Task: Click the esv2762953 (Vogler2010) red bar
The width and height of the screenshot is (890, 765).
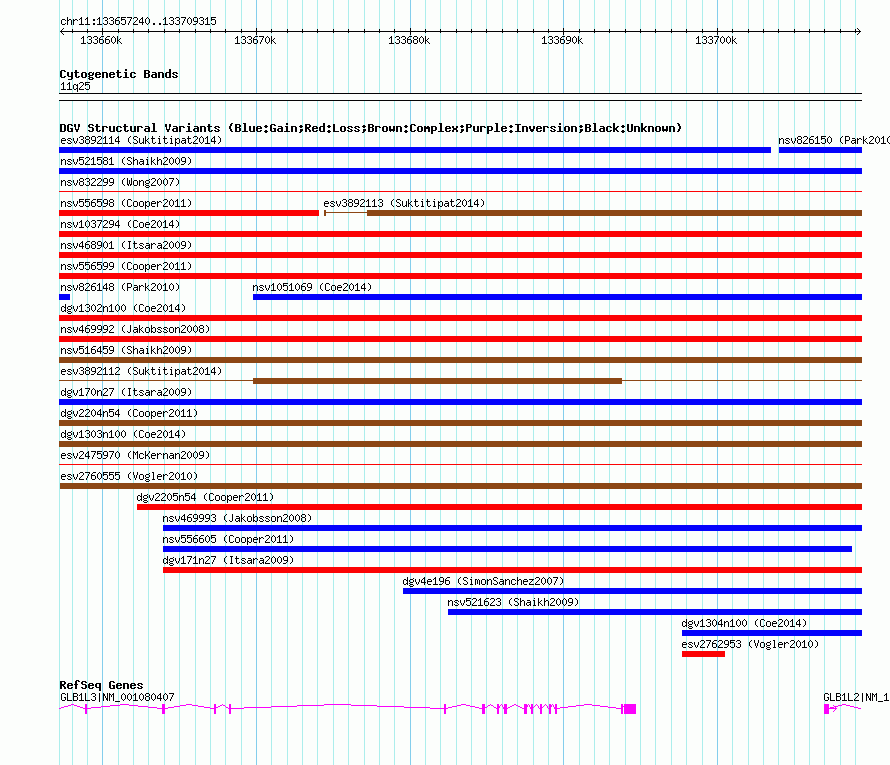Action: 703,654
